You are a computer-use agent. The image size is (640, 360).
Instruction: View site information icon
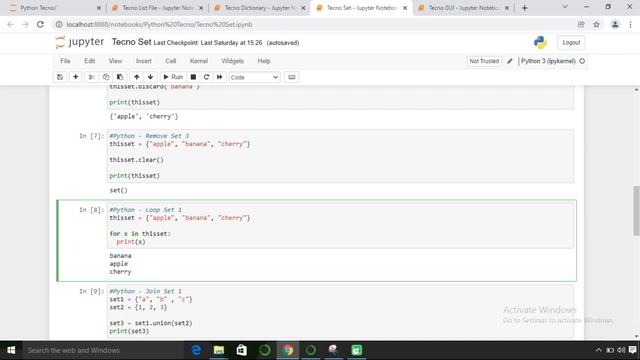(x=59, y=24)
